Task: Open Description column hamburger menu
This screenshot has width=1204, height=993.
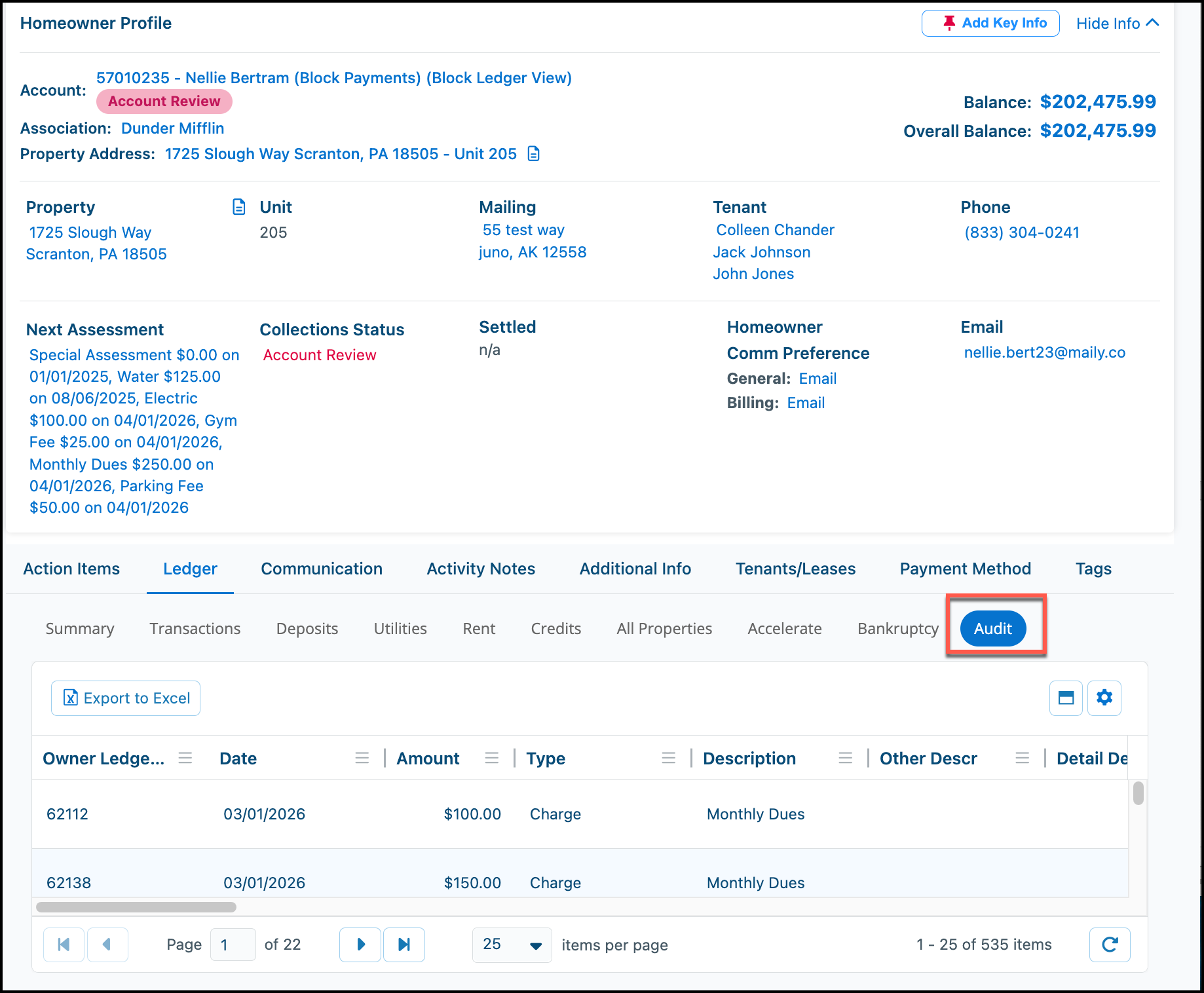Action: [x=845, y=759]
